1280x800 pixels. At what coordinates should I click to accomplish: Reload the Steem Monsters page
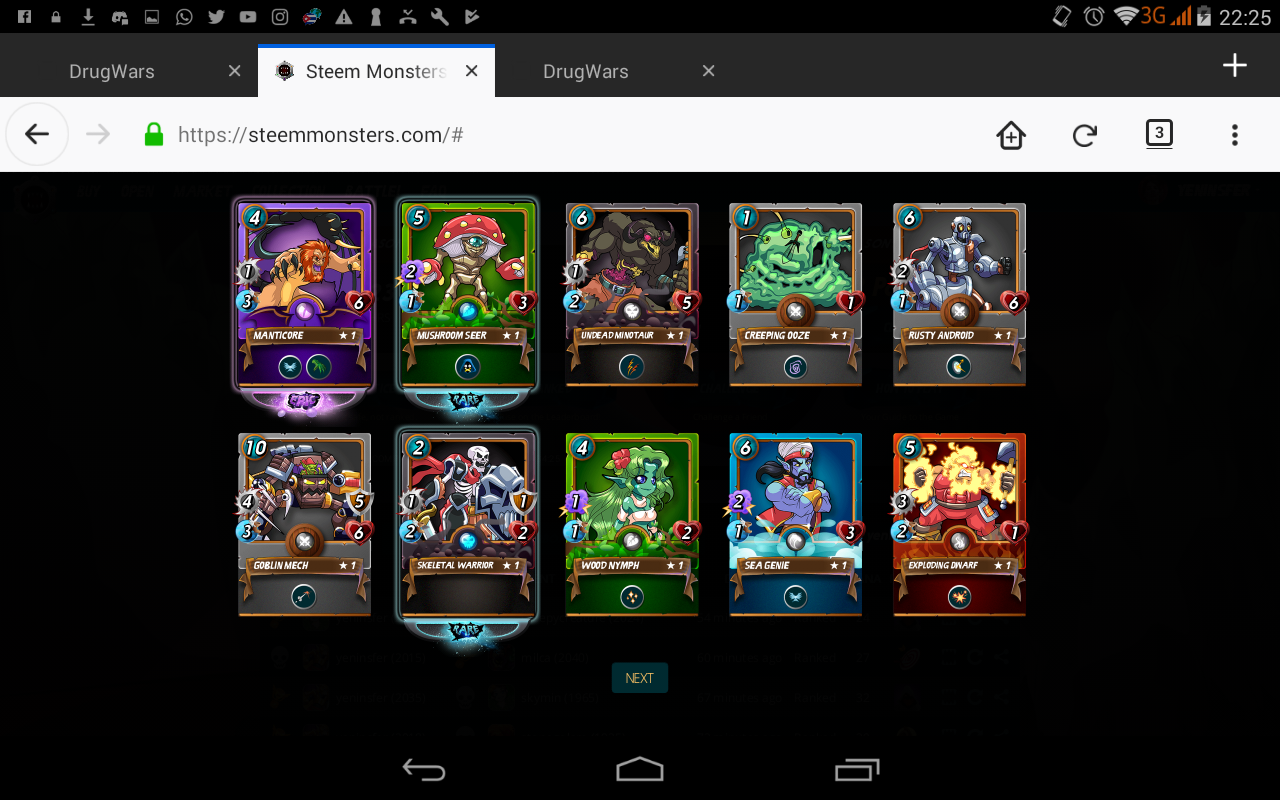(1085, 135)
